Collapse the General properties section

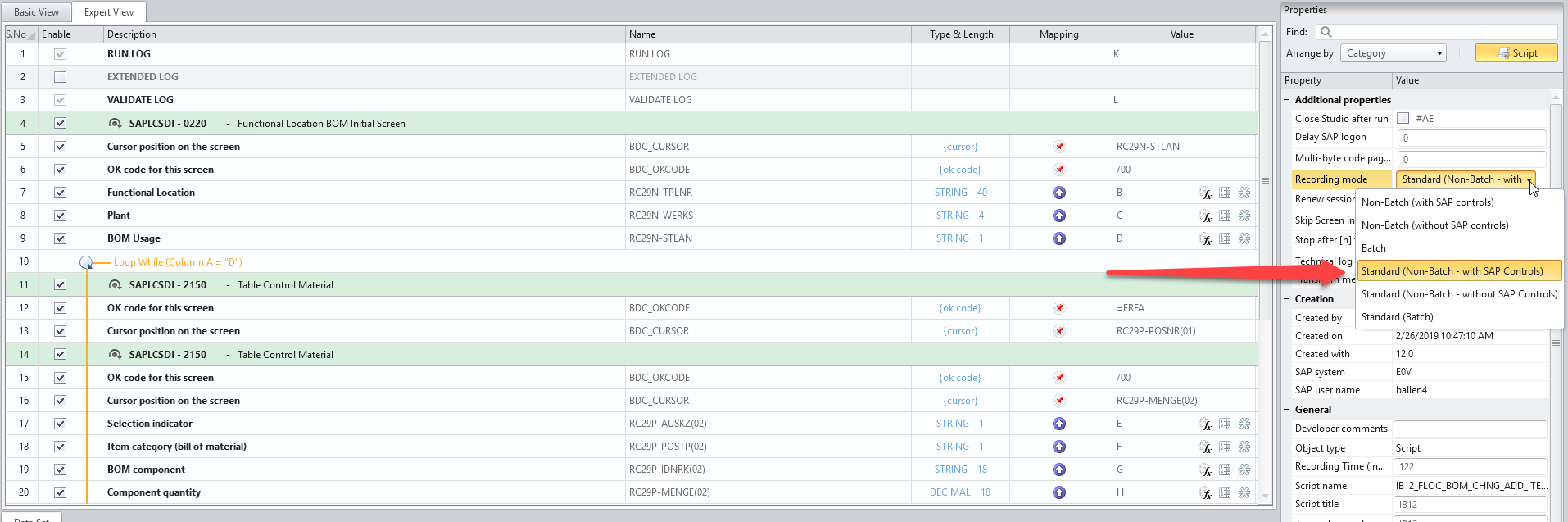(x=1286, y=410)
